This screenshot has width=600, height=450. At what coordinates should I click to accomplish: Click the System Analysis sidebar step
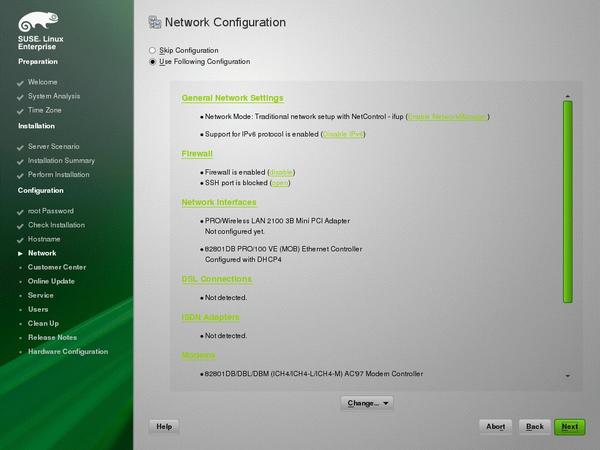[x=54, y=96]
